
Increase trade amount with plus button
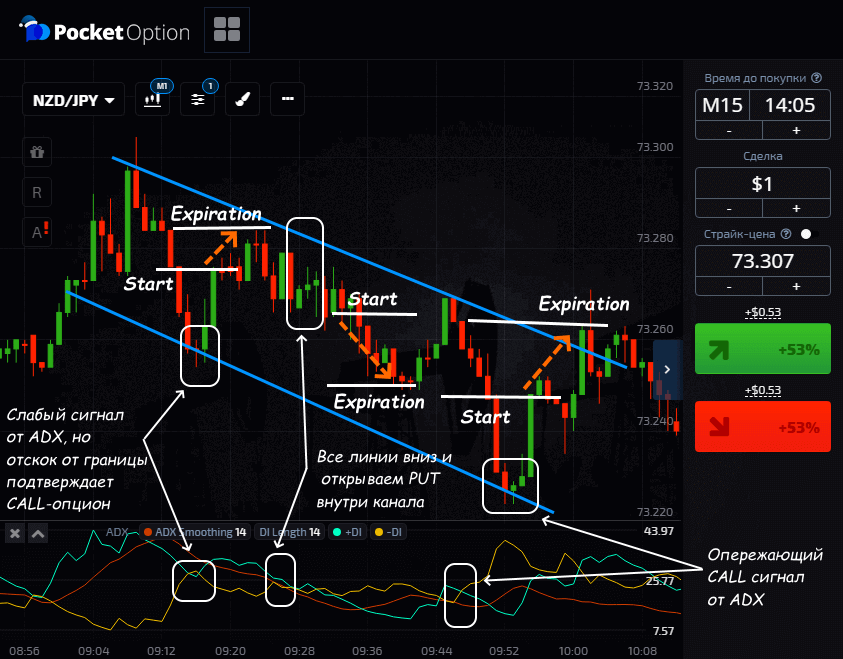click(x=796, y=208)
